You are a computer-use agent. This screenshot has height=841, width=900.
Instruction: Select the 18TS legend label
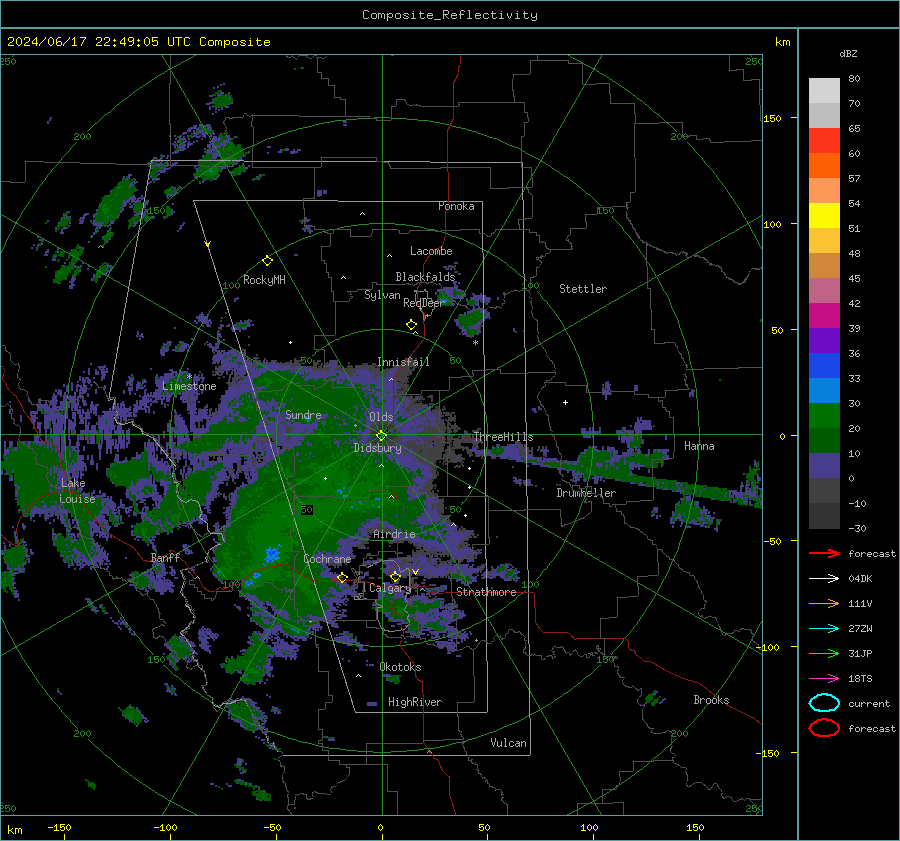[x=860, y=679]
